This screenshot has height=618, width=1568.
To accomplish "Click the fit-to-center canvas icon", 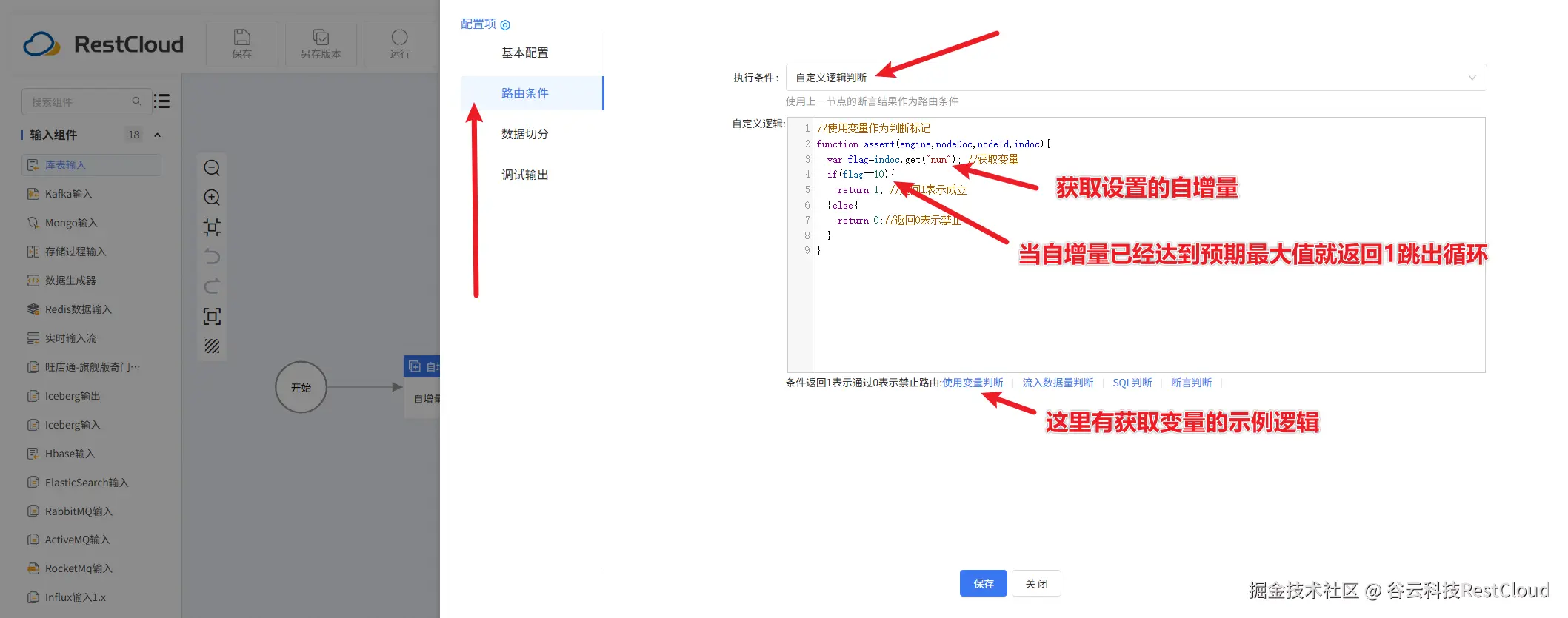I will (212, 227).
